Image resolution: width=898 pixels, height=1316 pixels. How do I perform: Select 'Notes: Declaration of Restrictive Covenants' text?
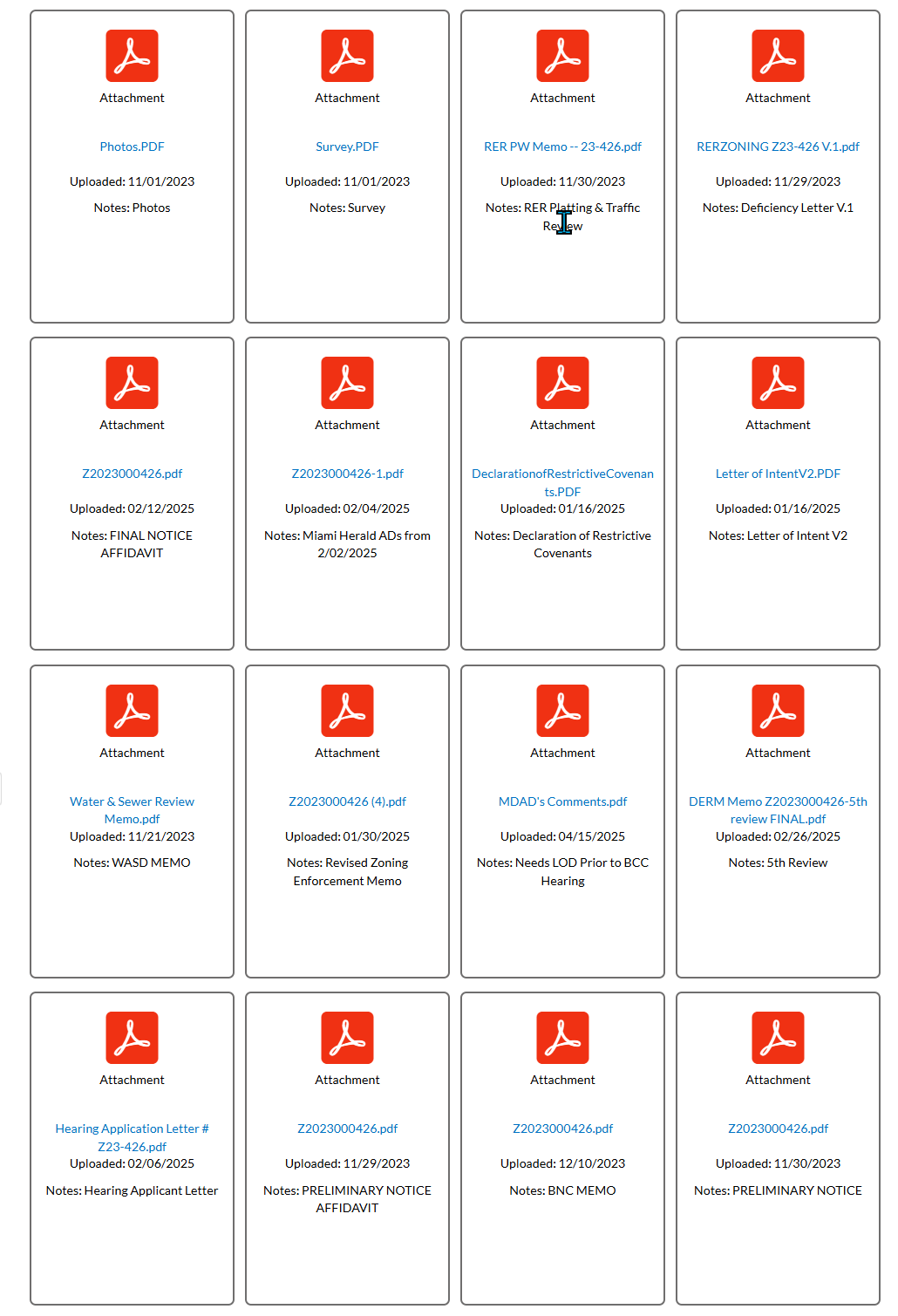tap(562, 544)
